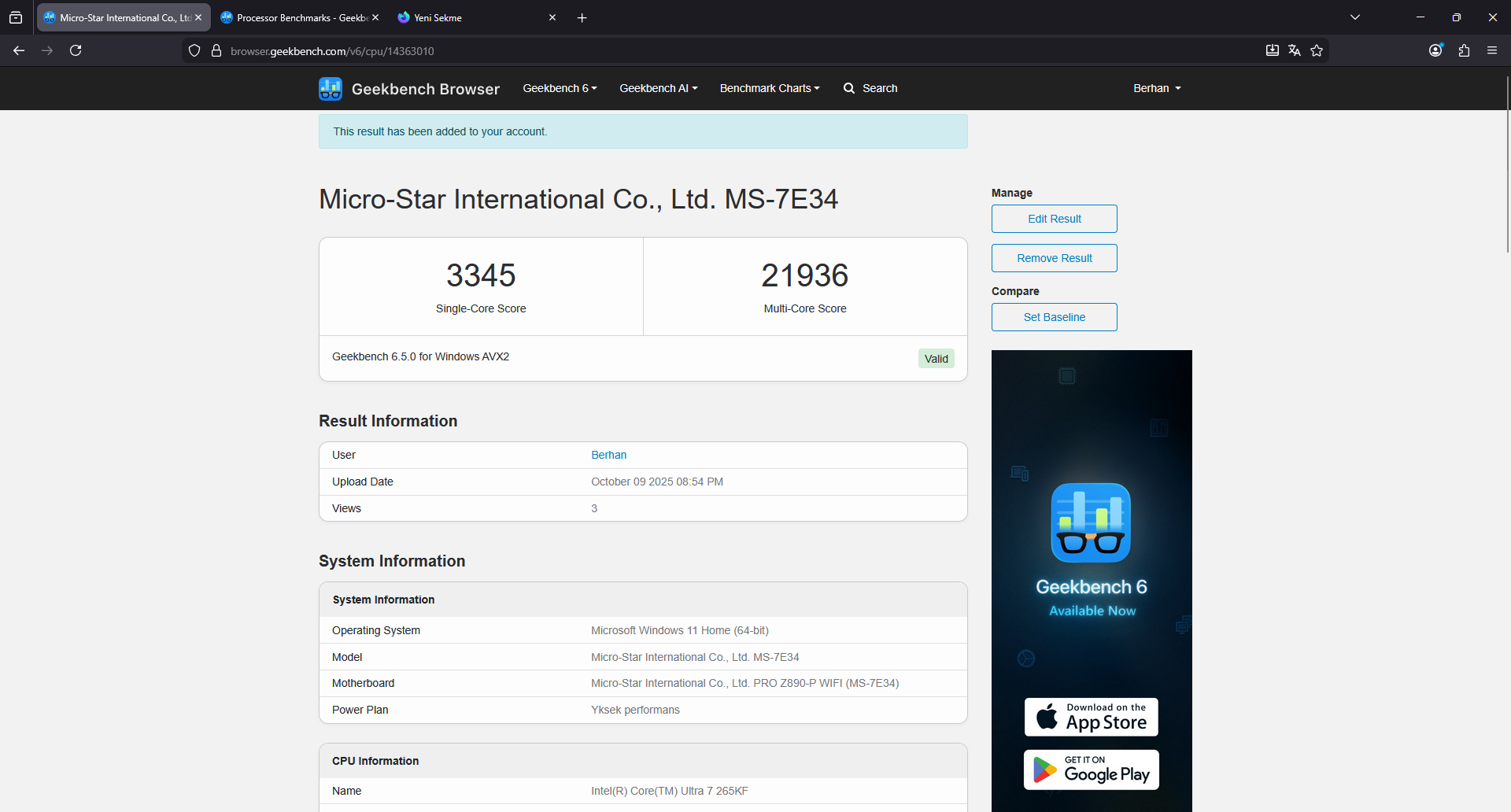Open a new tab with the plus icon
Viewport: 1511px width, 812px height.
coord(582,17)
